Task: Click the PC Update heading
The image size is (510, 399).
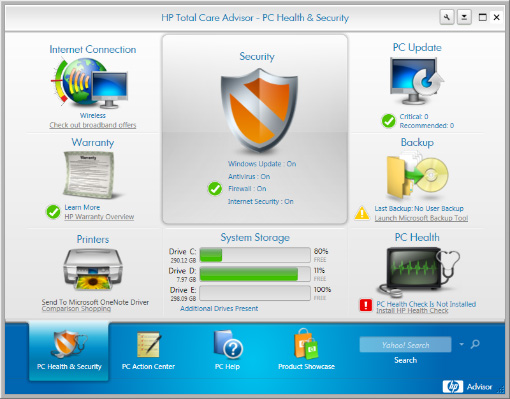Action: [x=417, y=48]
